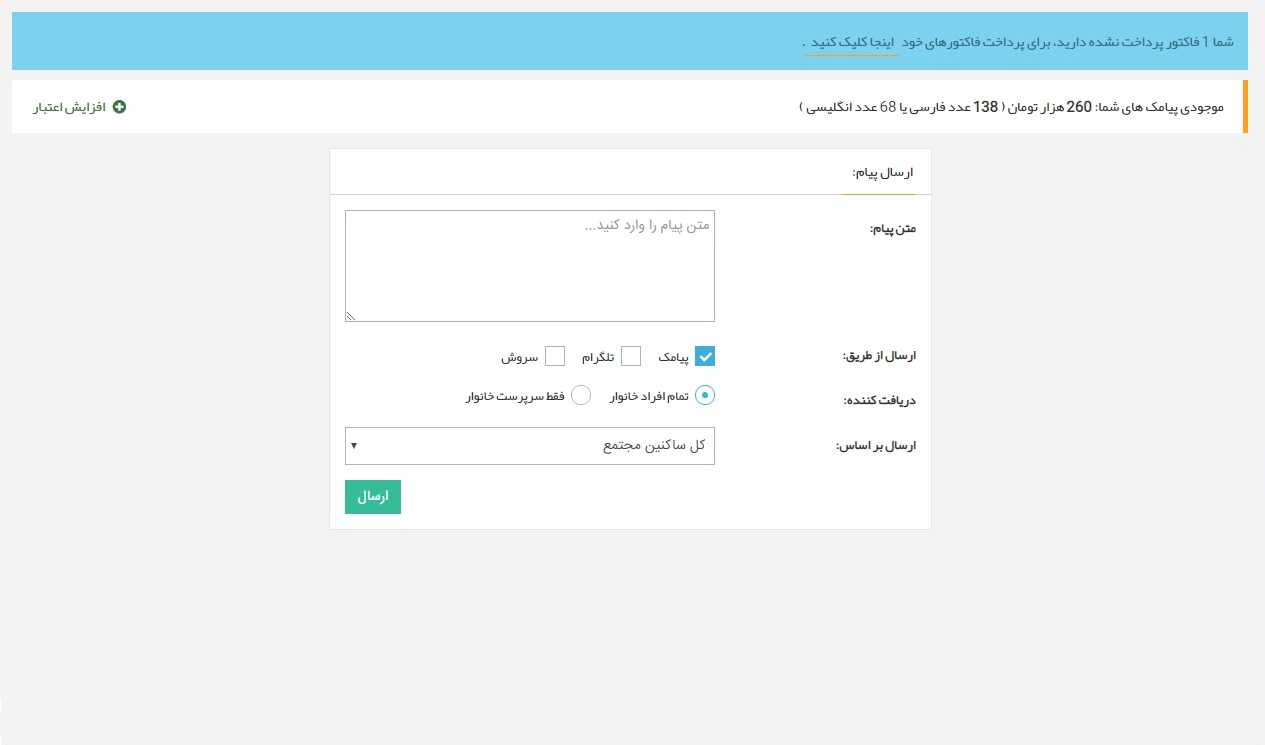Click inside the متن پیام message textarea
The width and height of the screenshot is (1265, 745).
pos(530,266)
